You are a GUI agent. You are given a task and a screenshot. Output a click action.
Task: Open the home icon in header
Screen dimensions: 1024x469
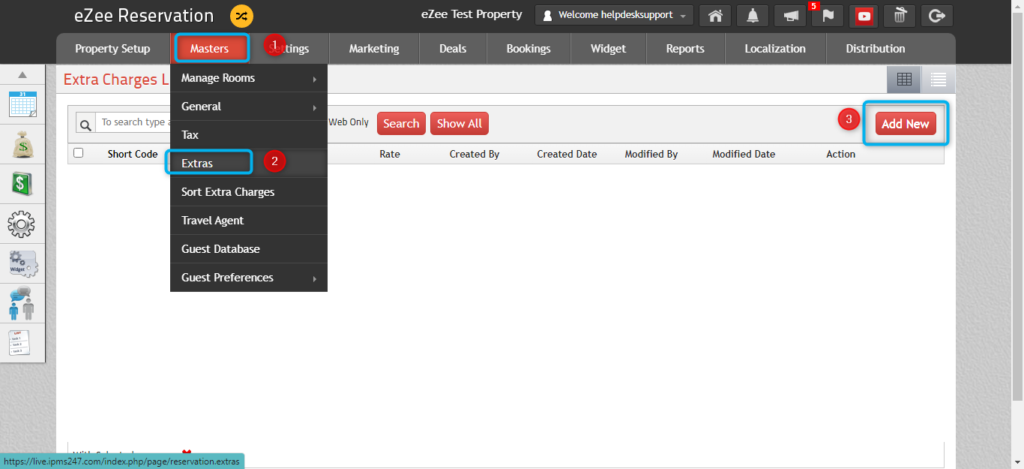pyautogui.click(x=715, y=16)
